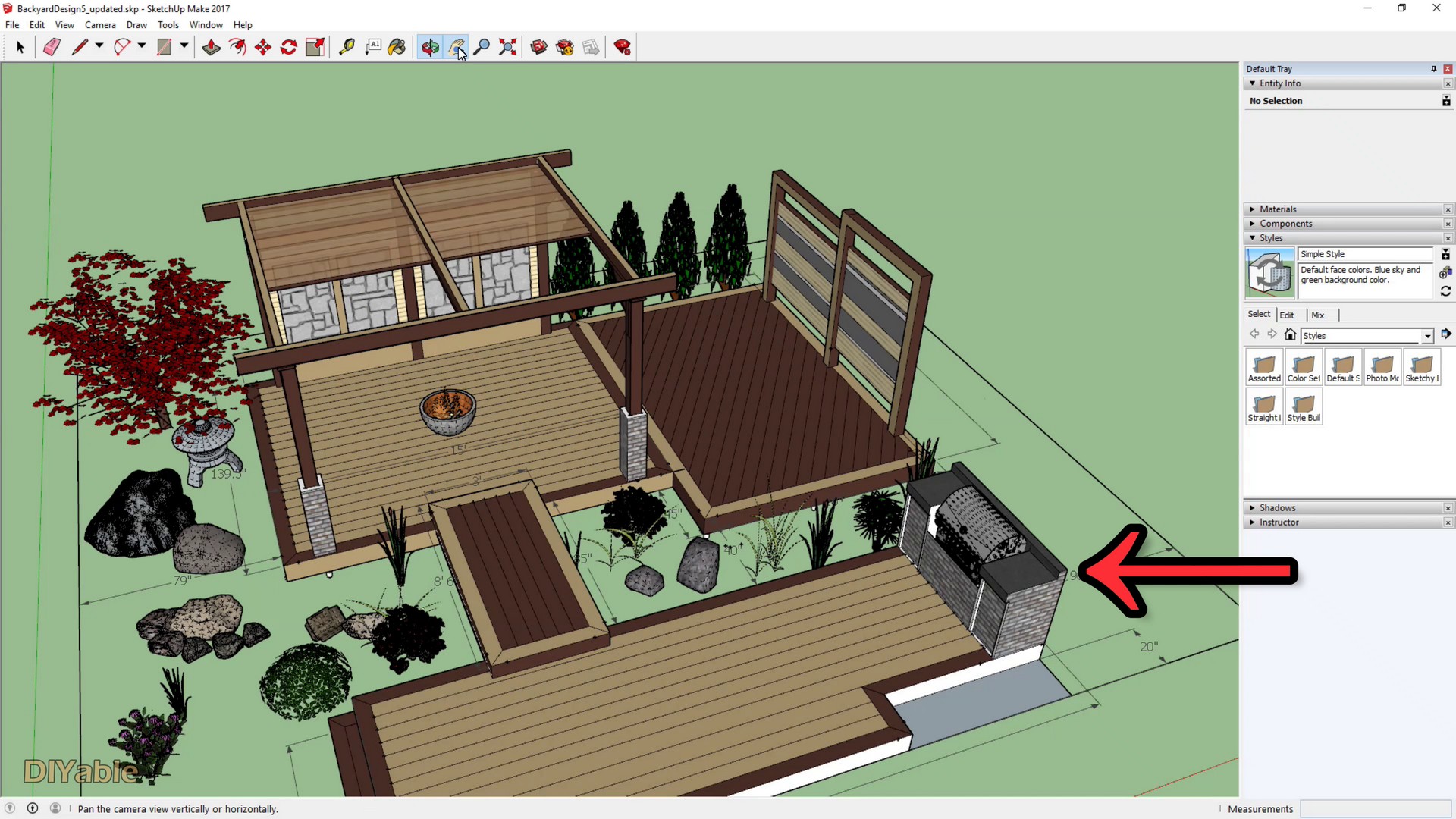
Task: Open the File menu
Action: [x=12, y=25]
